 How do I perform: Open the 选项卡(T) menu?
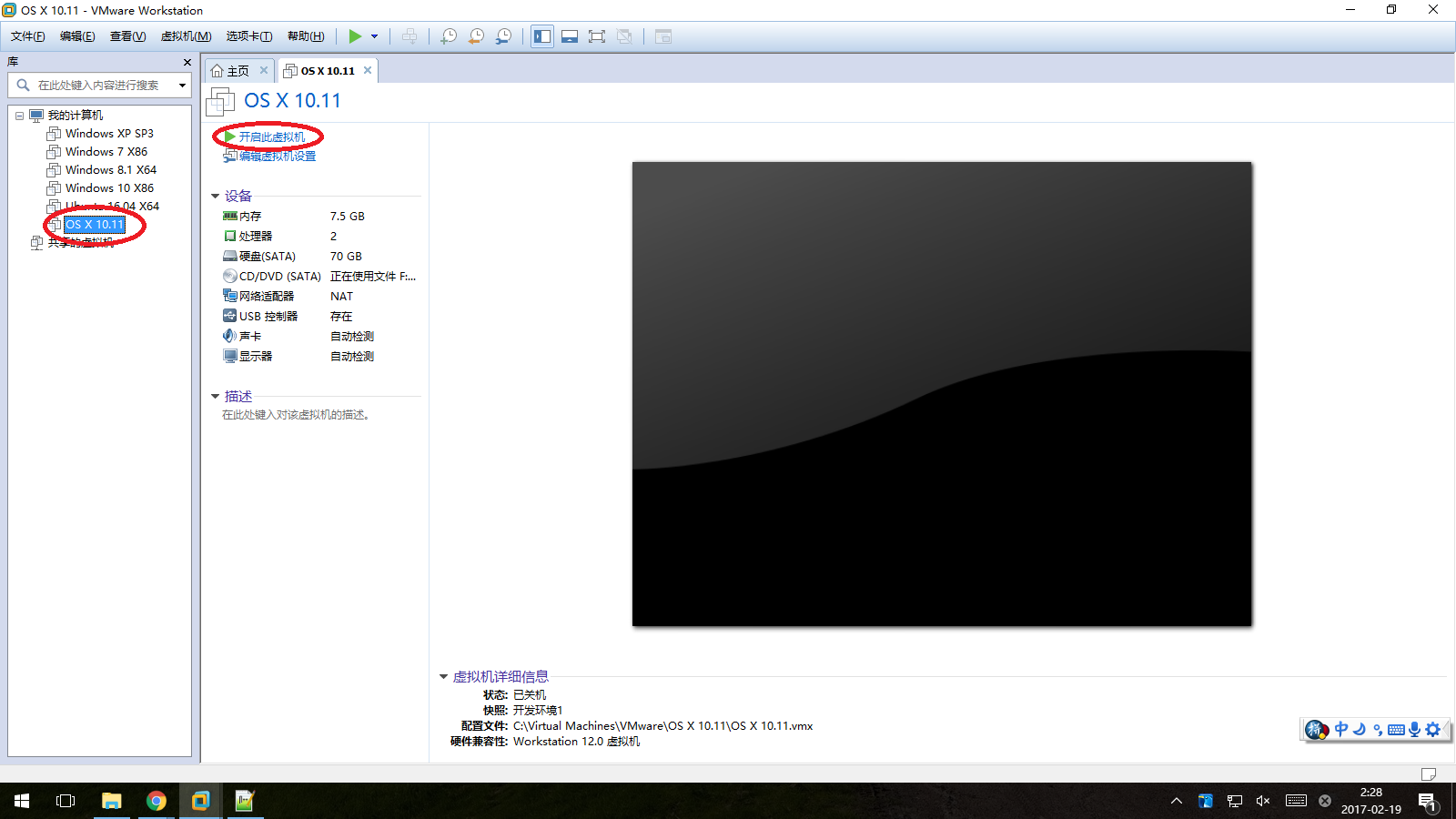pyautogui.click(x=249, y=36)
